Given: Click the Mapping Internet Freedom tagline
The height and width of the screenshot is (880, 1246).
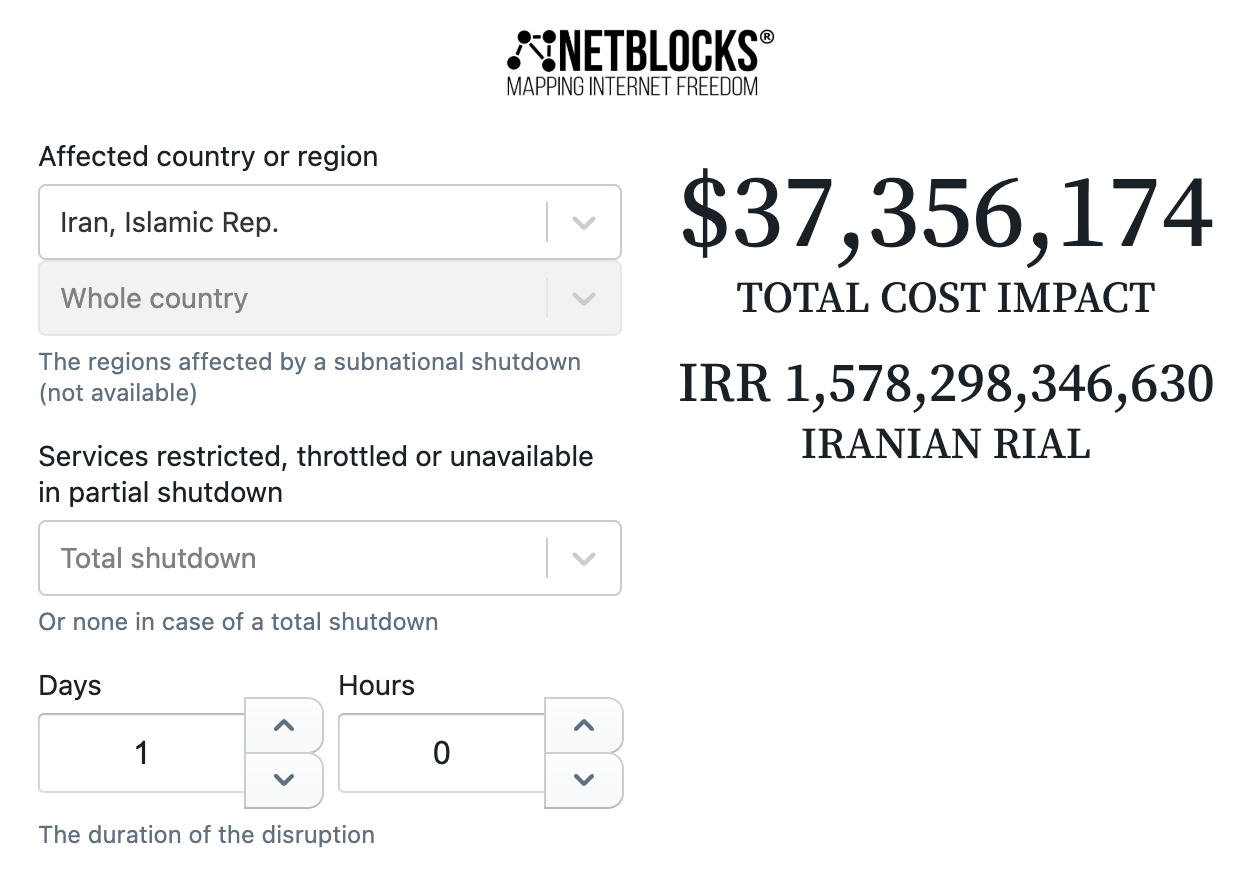Looking at the screenshot, I should coord(632,87).
